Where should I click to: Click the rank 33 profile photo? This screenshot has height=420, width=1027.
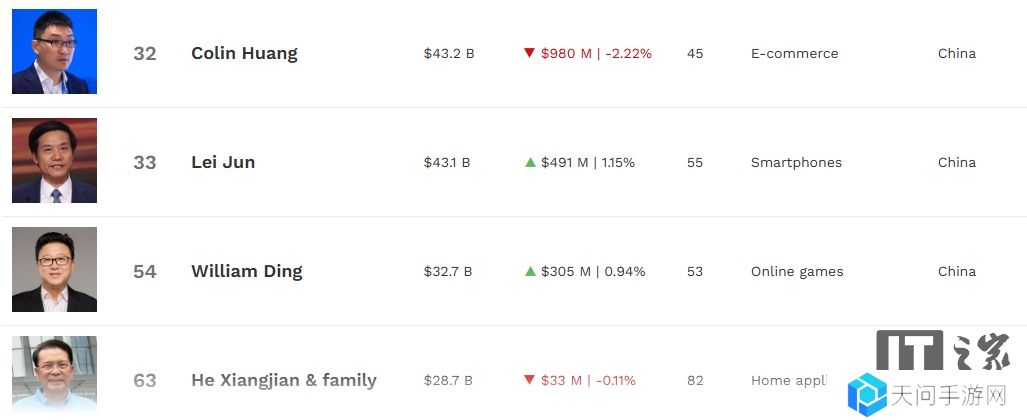(54, 161)
